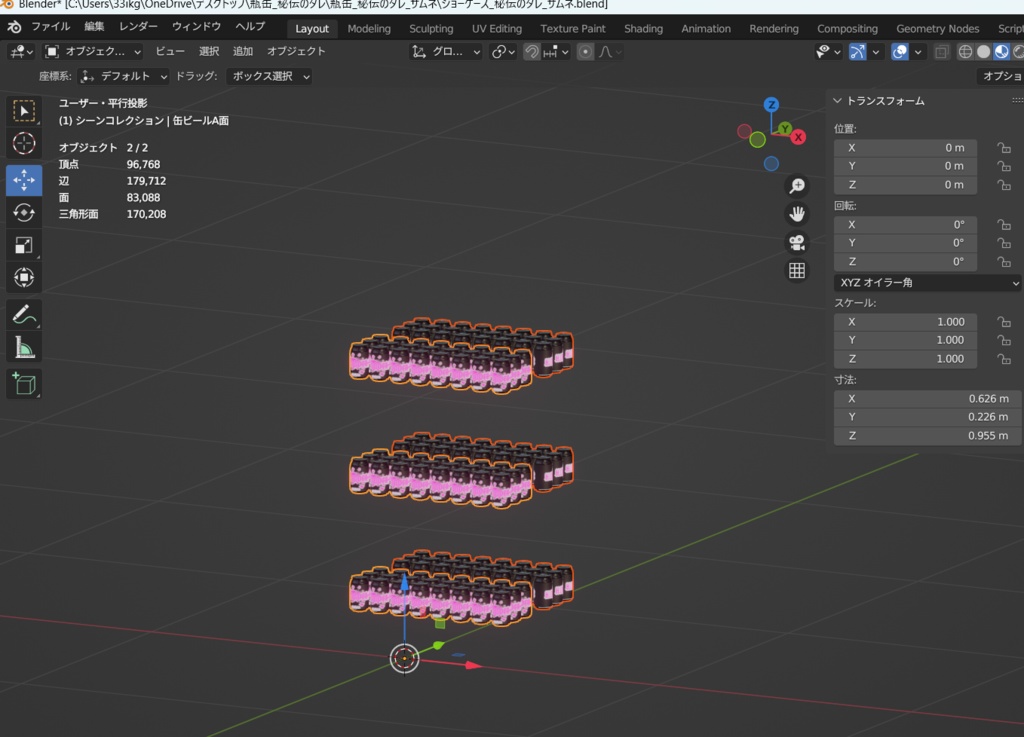Activate the 3D Cursor tool
The height and width of the screenshot is (737, 1024).
click(x=24, y=143)
